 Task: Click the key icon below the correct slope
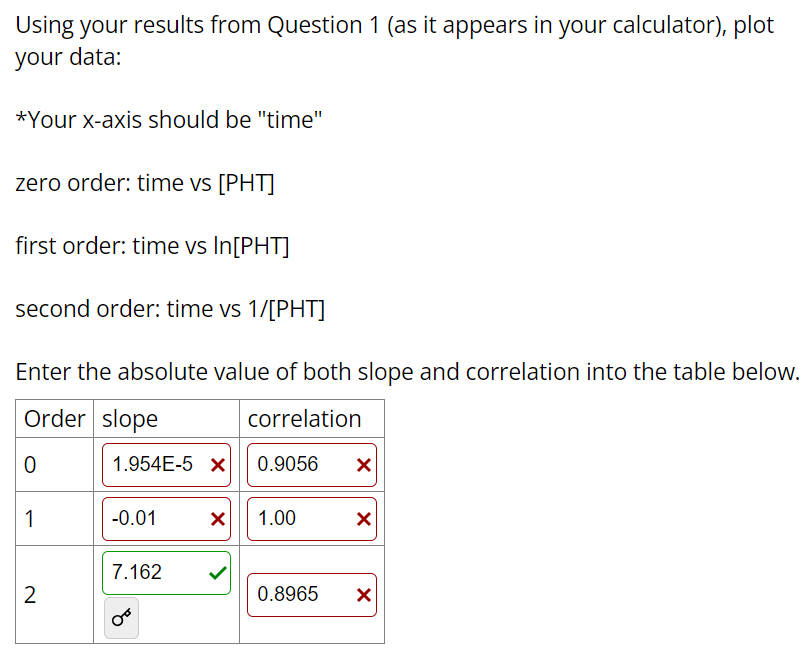point(119,618)
